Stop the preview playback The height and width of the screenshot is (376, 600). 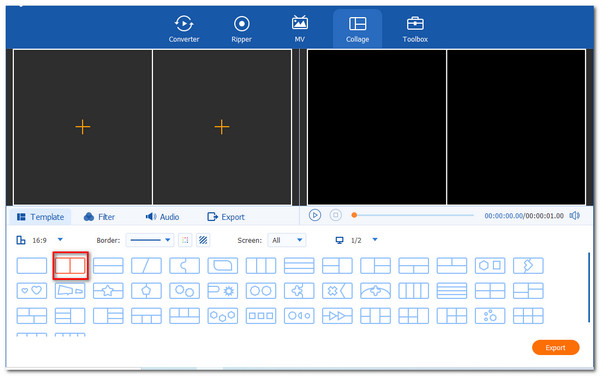[336, 215]
